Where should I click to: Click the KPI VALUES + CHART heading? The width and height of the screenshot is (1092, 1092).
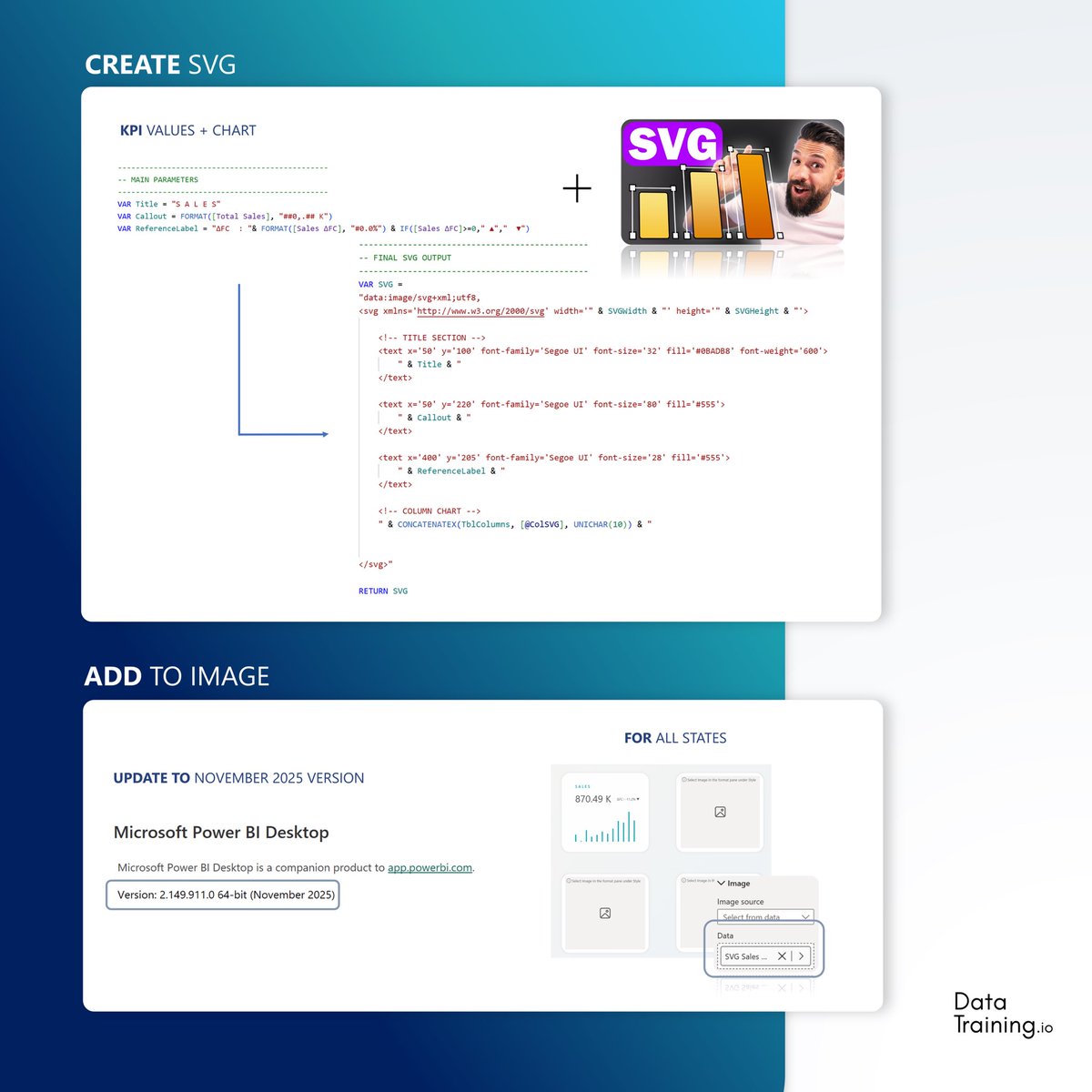pos(188,130)
